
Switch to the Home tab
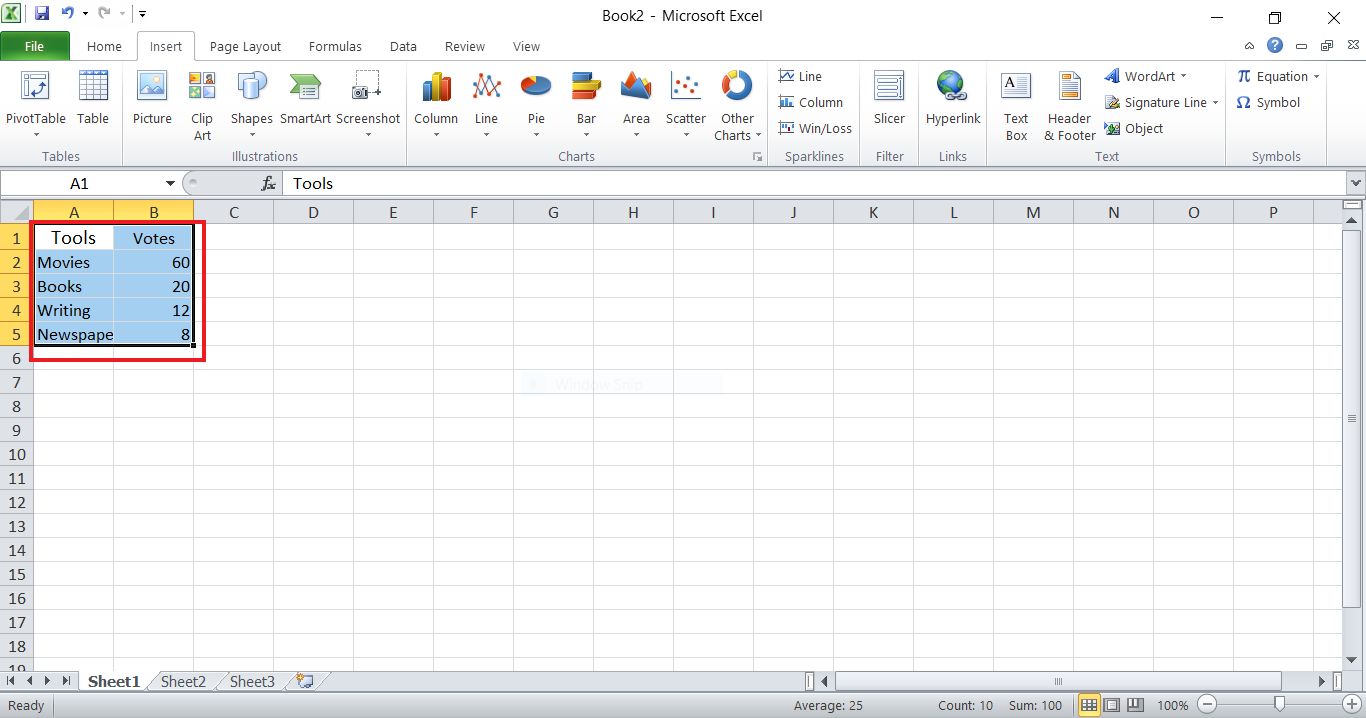pyautogui.click(x=104, y=46)
